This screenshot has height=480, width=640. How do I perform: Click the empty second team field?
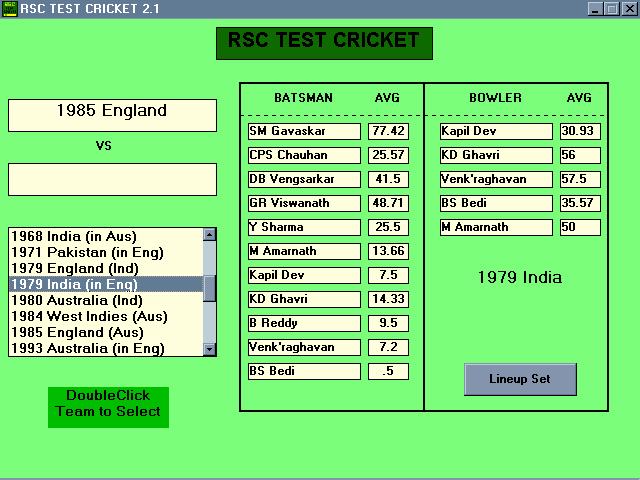[x=112, y=180]
